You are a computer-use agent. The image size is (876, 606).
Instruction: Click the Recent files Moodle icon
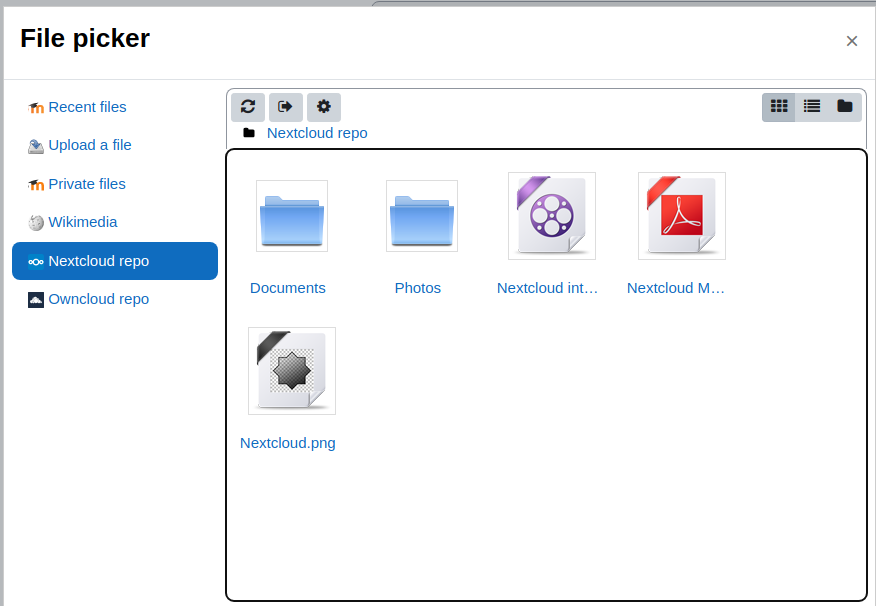point(36,107)
